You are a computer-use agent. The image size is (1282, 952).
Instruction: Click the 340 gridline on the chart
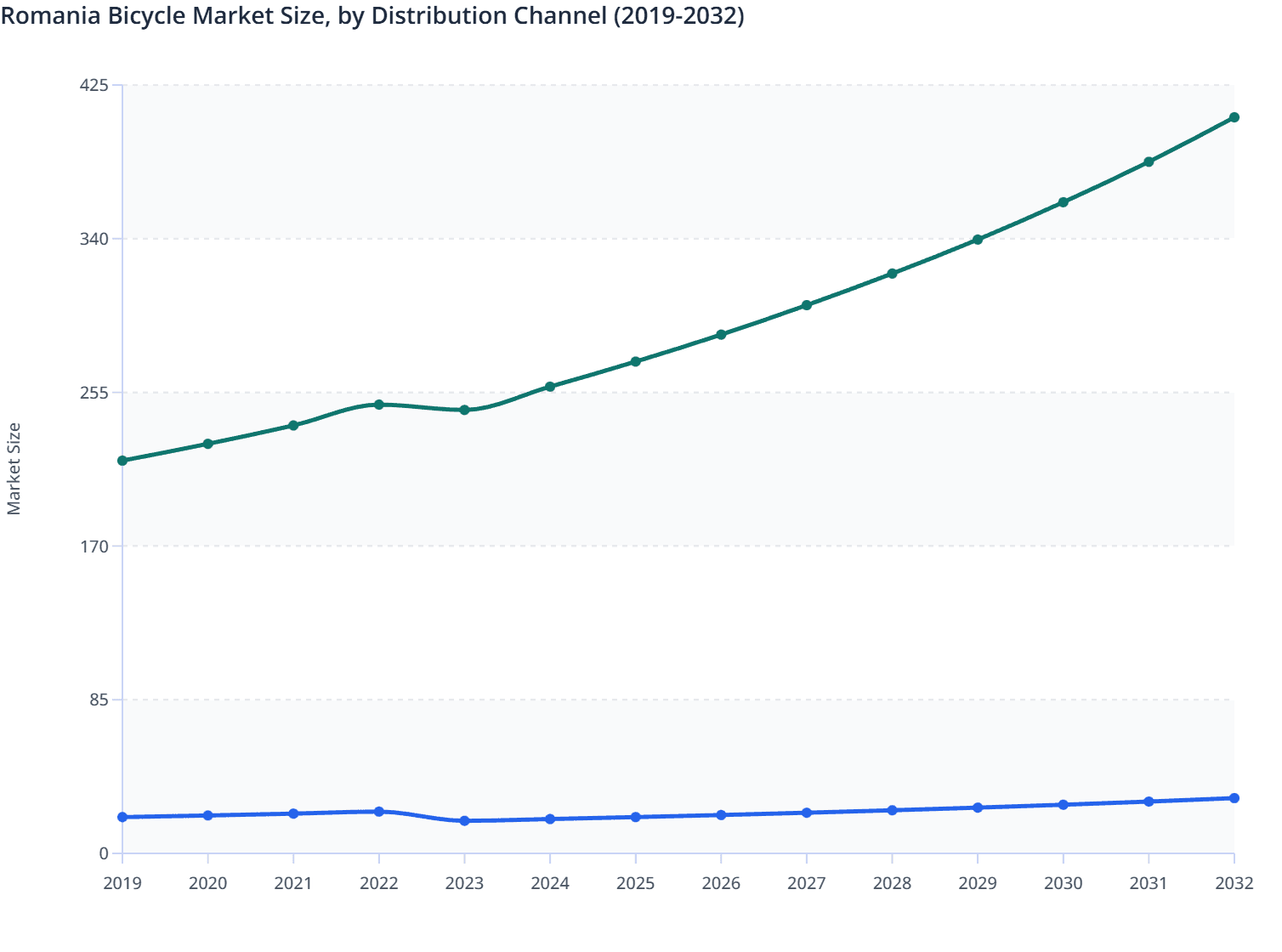point(672,240)
